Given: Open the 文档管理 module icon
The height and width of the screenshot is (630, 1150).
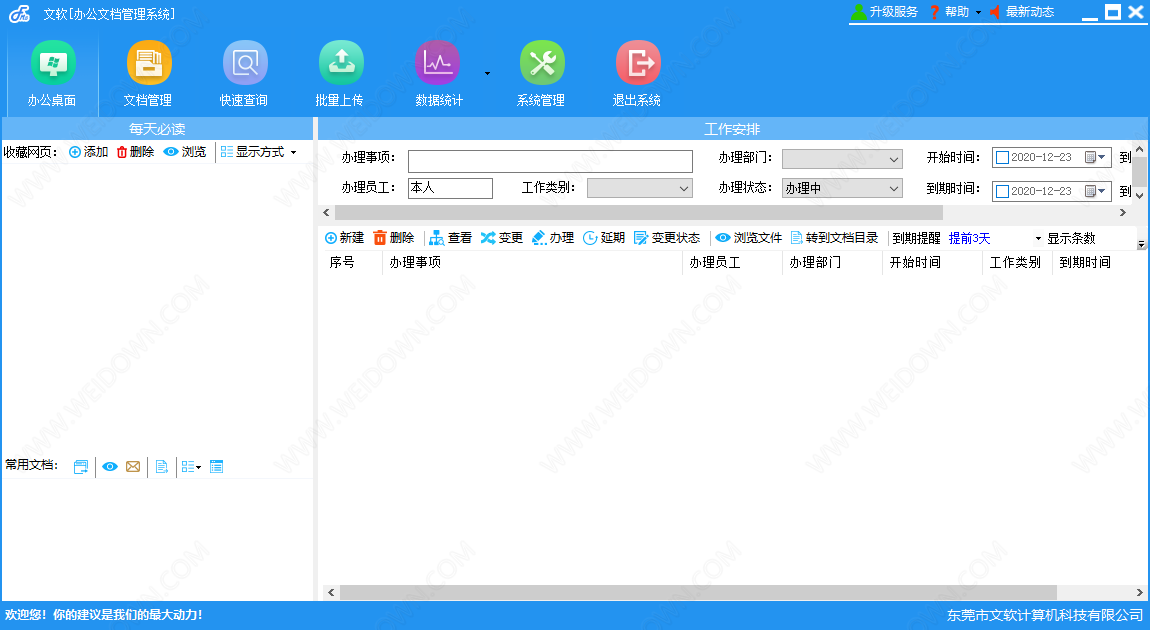Looking at the screenshot, I should (148, 64).
